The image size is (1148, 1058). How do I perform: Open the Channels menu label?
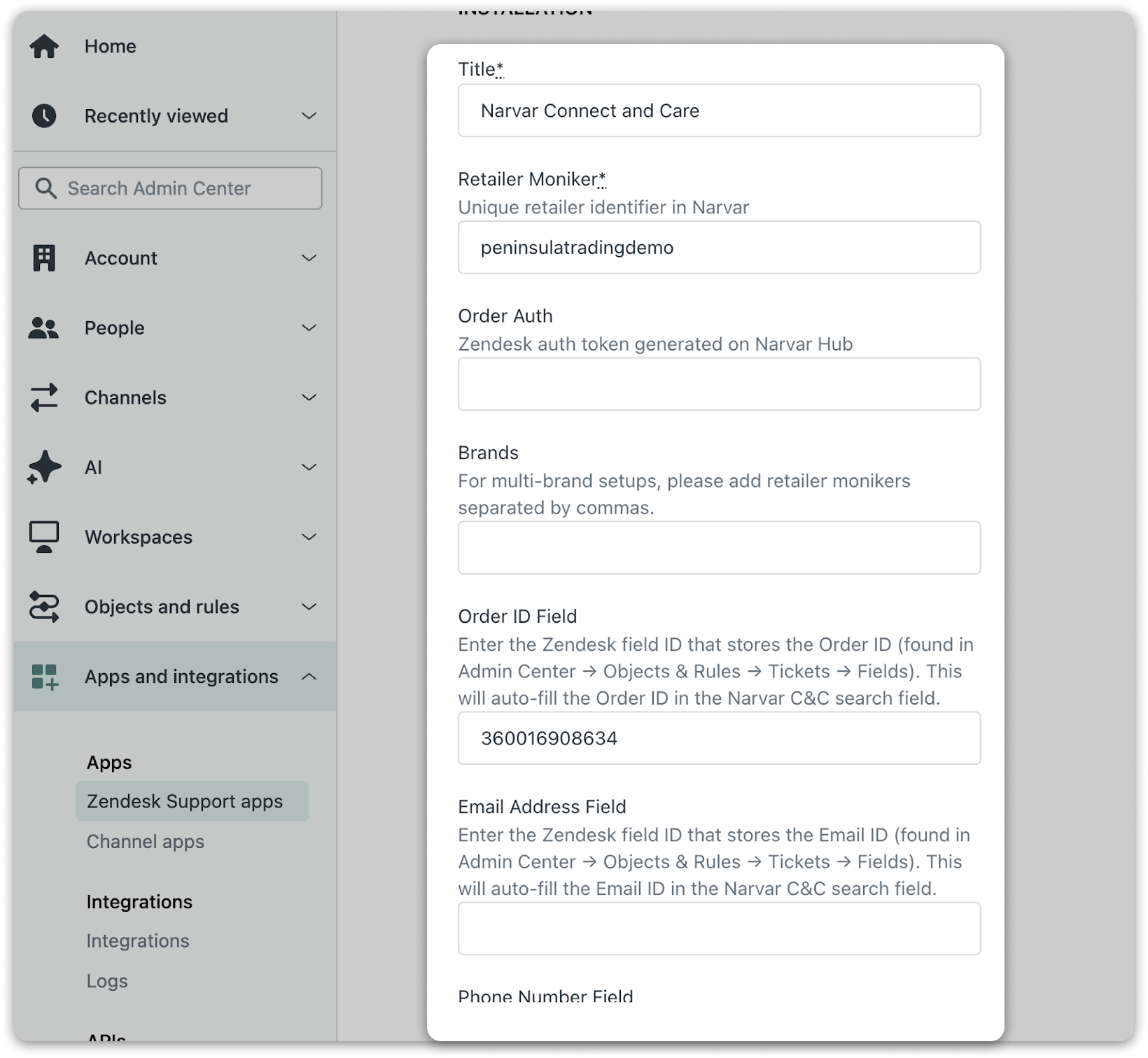point(125,397)
